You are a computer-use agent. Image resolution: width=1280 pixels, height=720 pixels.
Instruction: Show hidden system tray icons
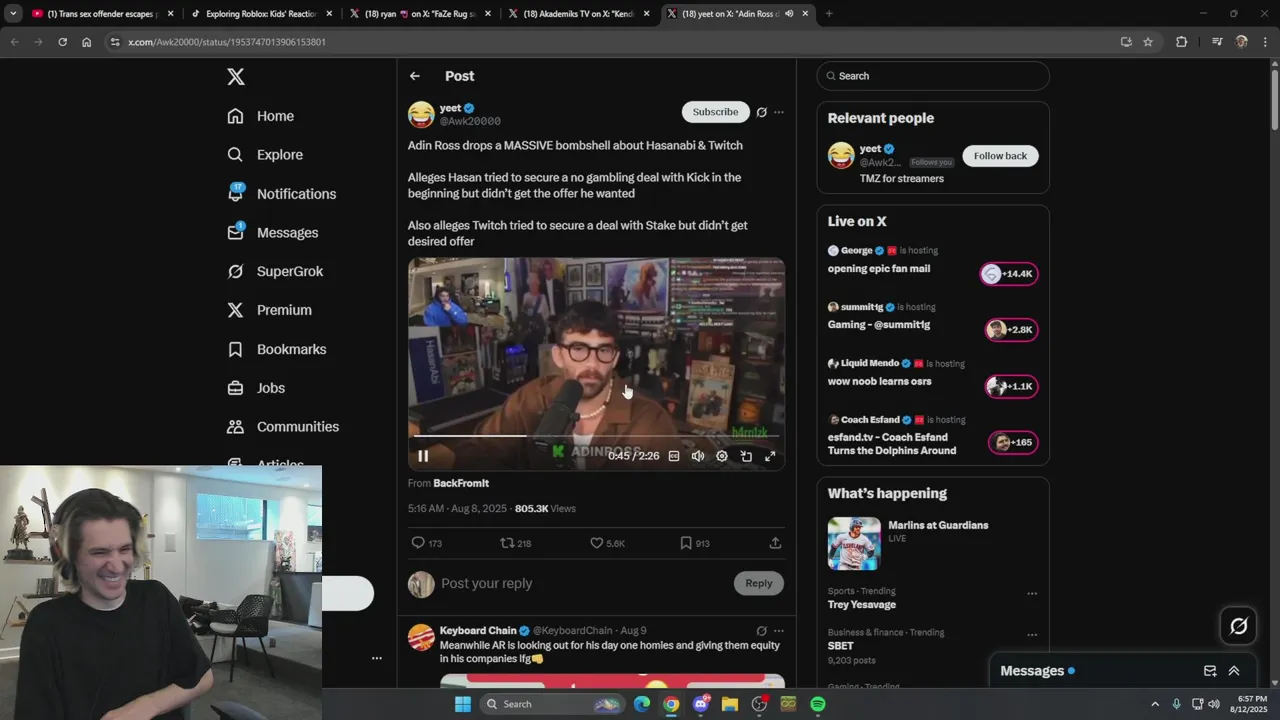pos(1155,704)
